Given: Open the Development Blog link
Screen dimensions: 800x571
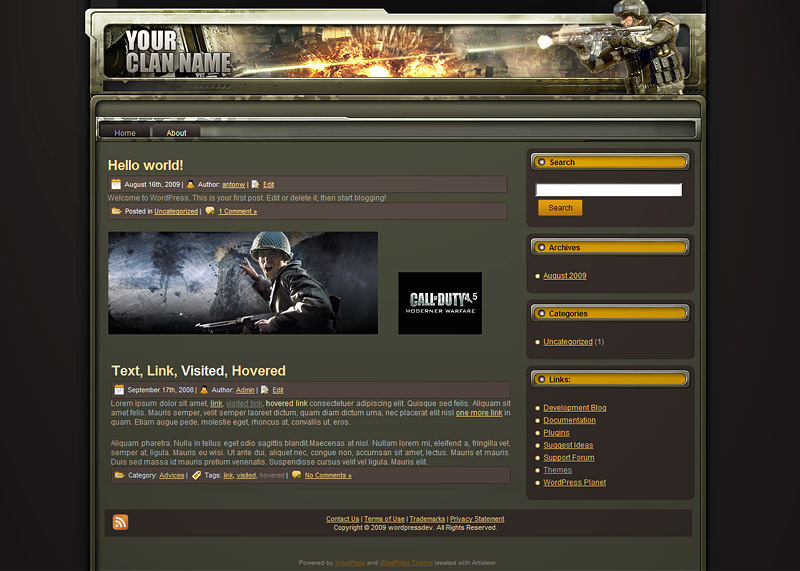Looking at the screenshot, I should 575,408.
